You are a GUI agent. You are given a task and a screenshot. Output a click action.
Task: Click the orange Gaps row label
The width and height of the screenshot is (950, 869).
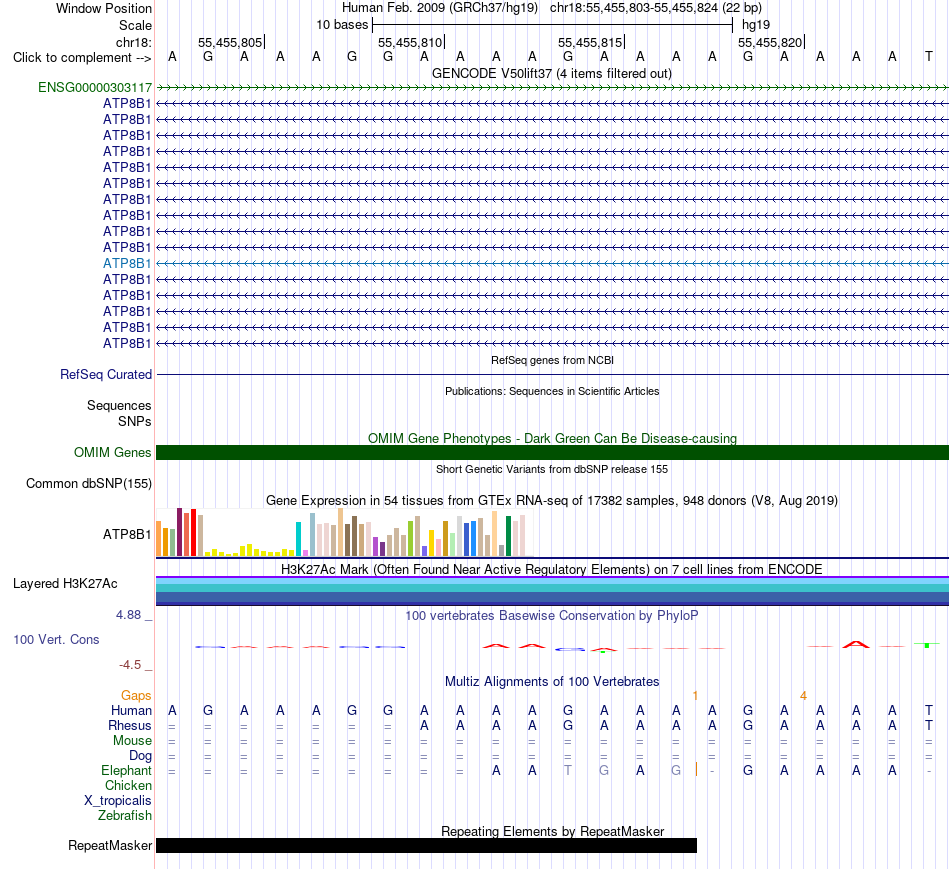point(136,696)
